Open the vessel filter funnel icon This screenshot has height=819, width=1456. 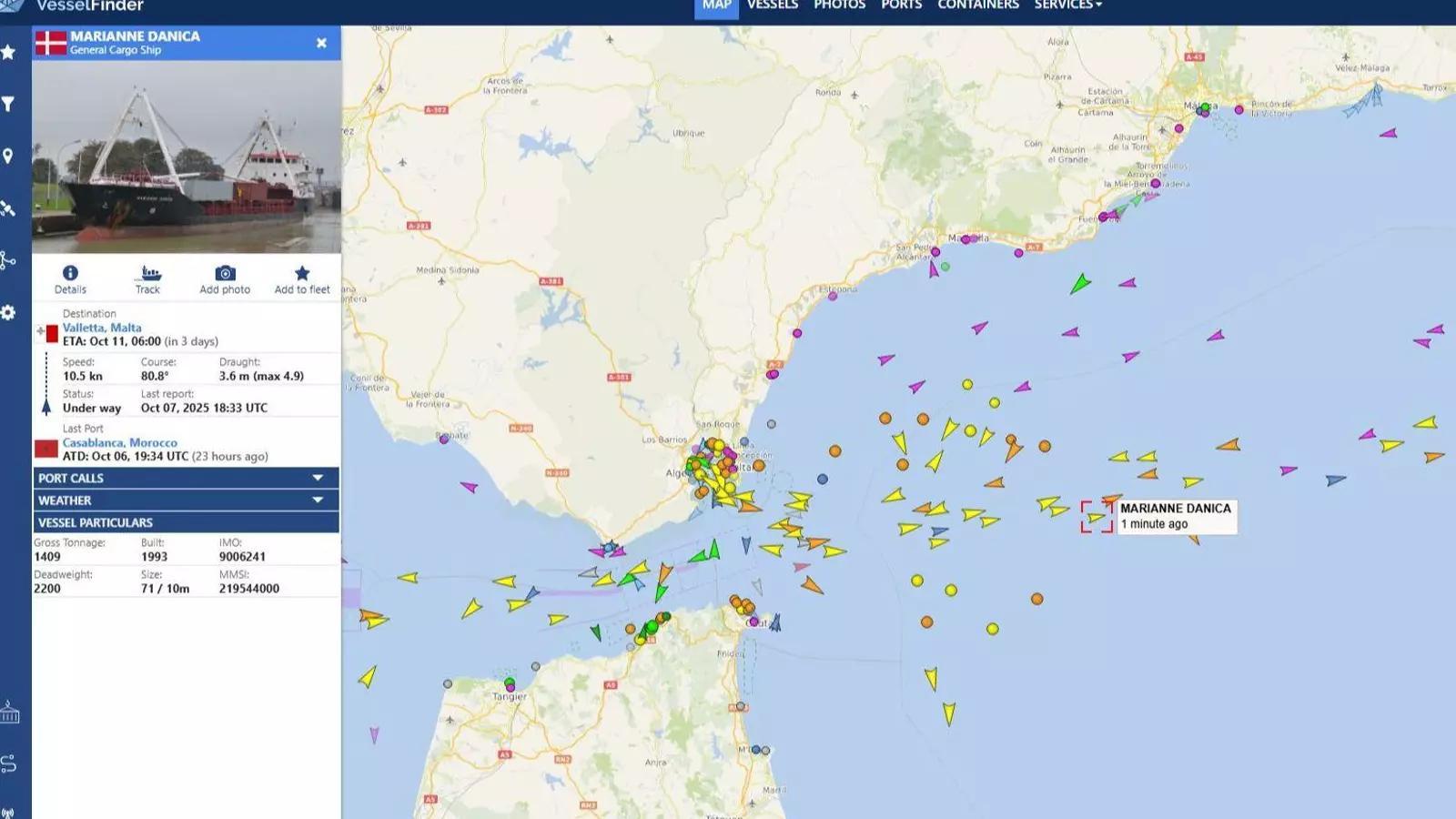click(x=8, y=105)
